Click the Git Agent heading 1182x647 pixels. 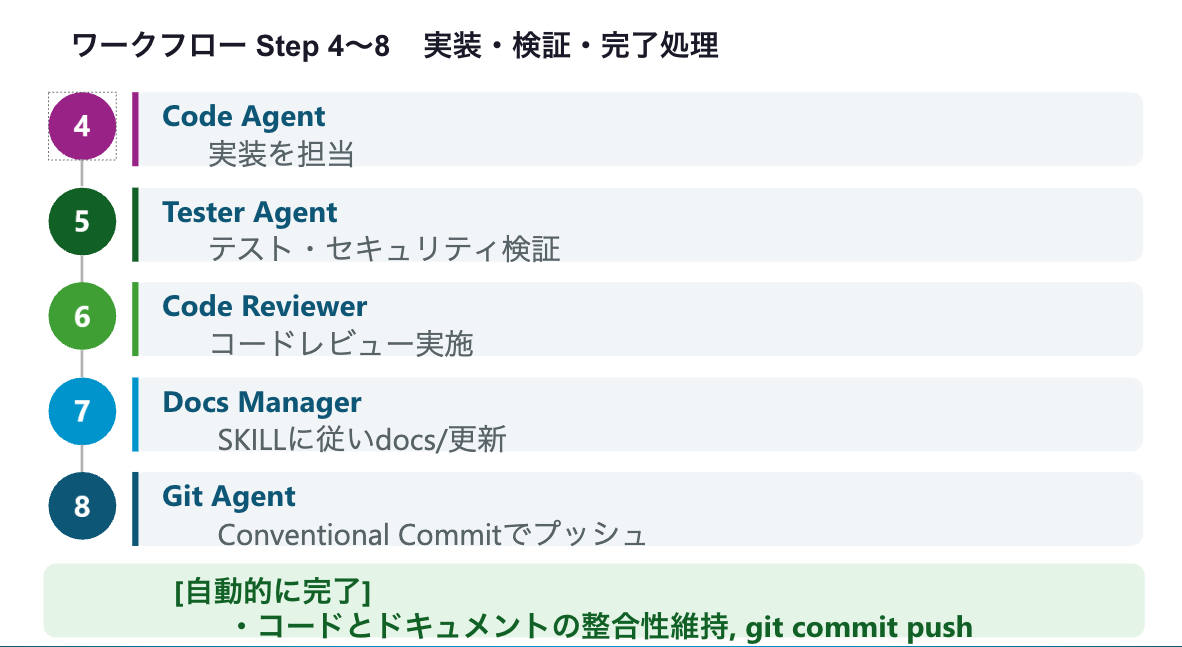point(229,496)
